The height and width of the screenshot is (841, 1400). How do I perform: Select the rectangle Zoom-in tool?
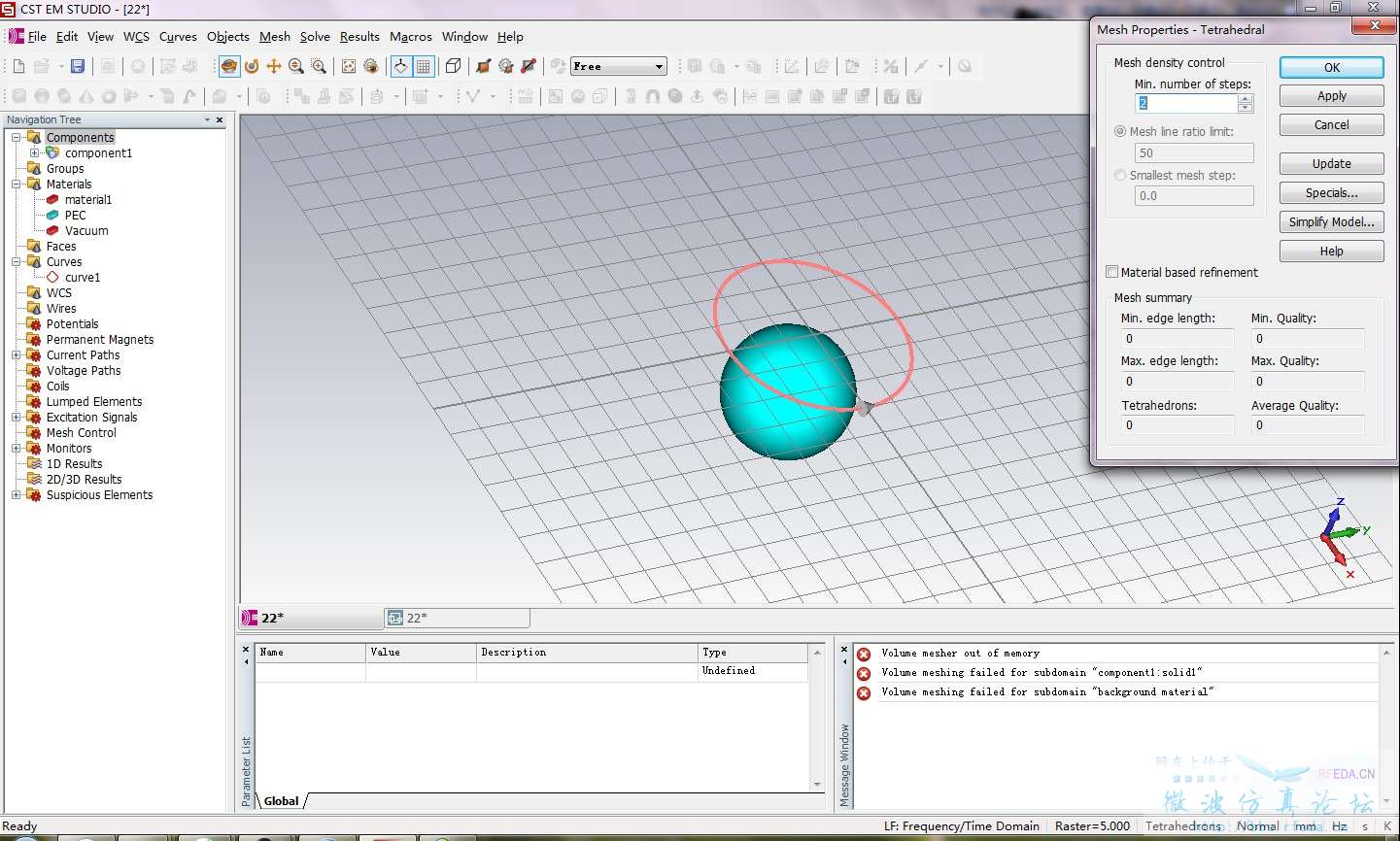point(319,66)
